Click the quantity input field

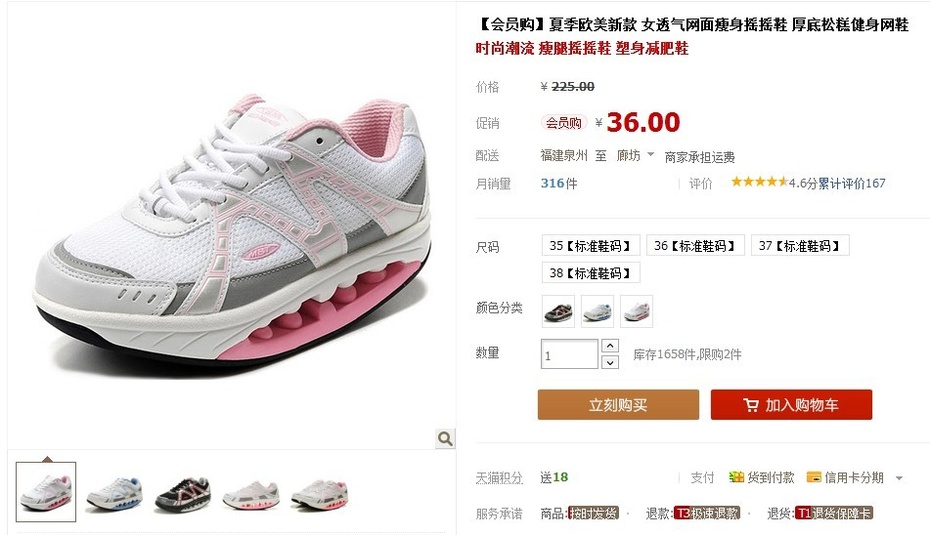(569, 354)
